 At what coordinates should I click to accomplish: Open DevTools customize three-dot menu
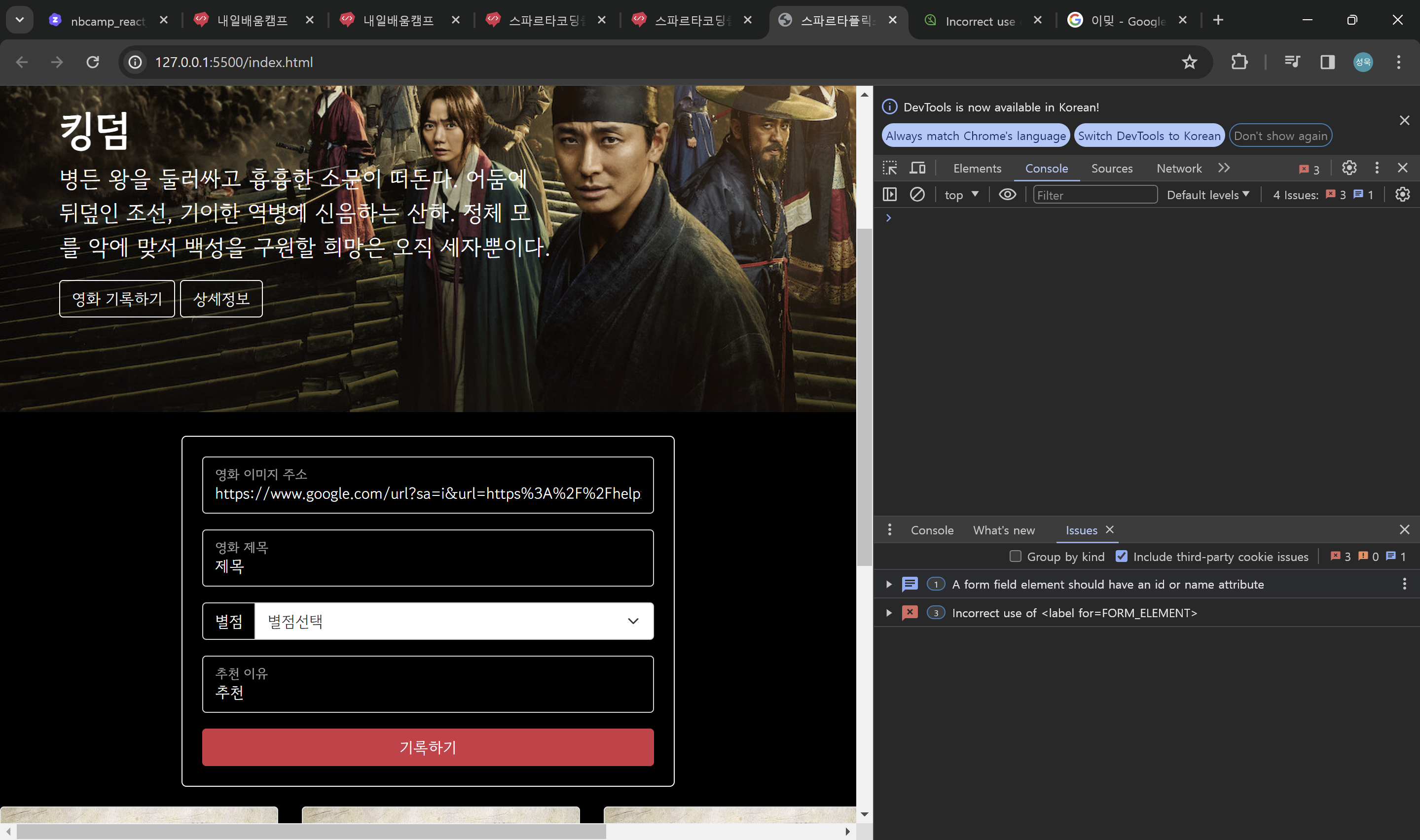coord(1377,168)
